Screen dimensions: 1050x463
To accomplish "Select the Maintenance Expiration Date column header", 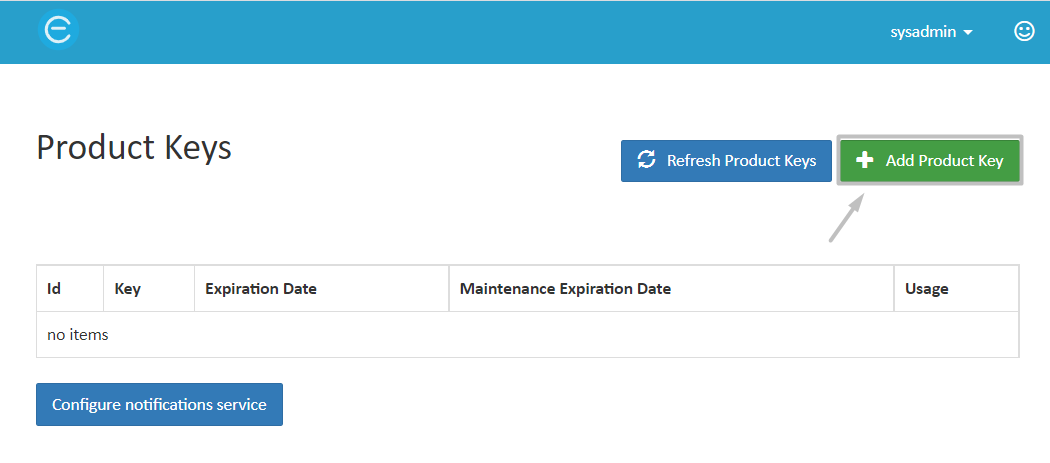I will pyautogui.click(x=672, y=289).
